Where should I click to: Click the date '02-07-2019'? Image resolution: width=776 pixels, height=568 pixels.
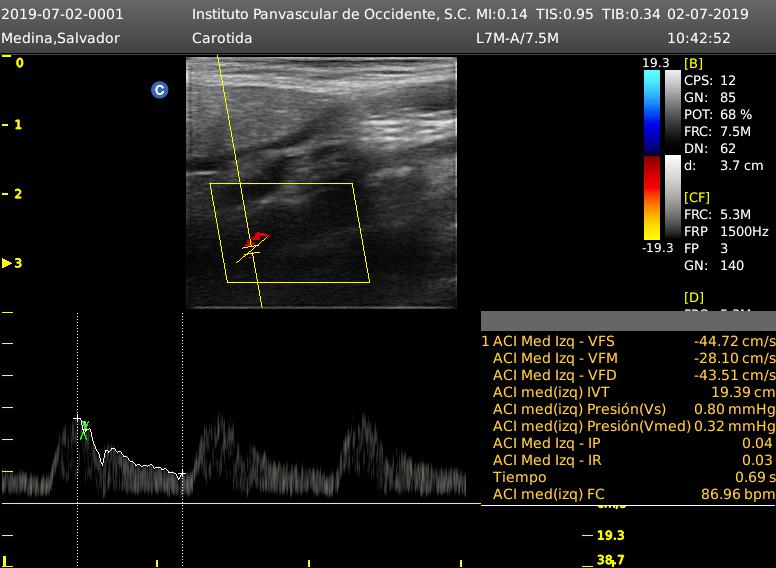[708, 14]
